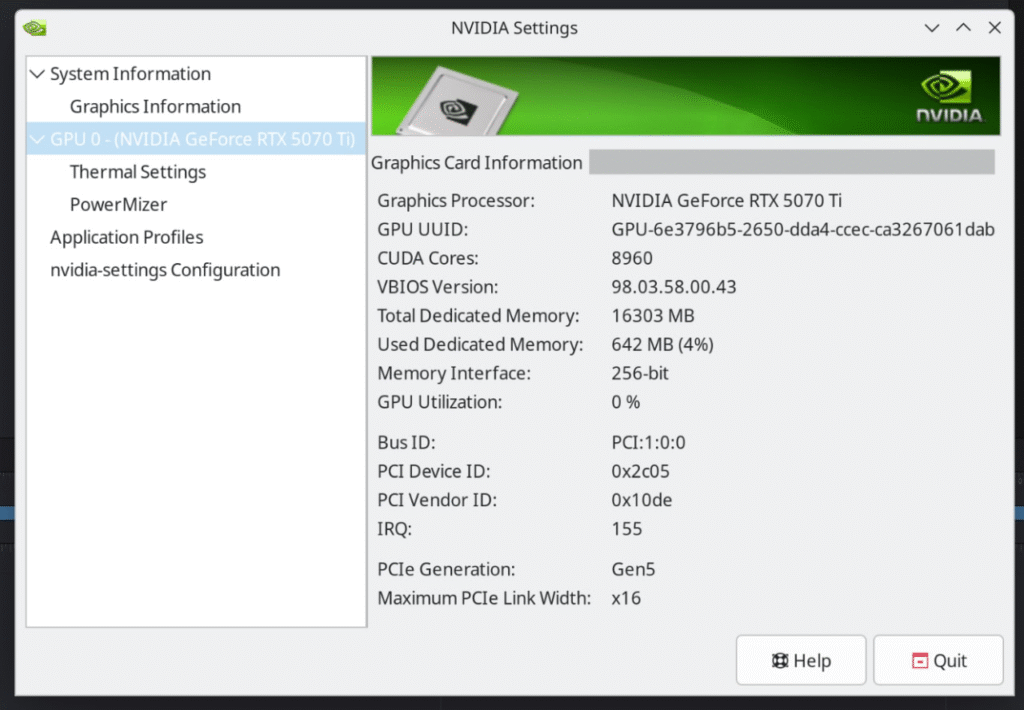1024x710 pixels.
Task: Click the 'Total Dedicated Memory:' label
Action: click(478, 315)
